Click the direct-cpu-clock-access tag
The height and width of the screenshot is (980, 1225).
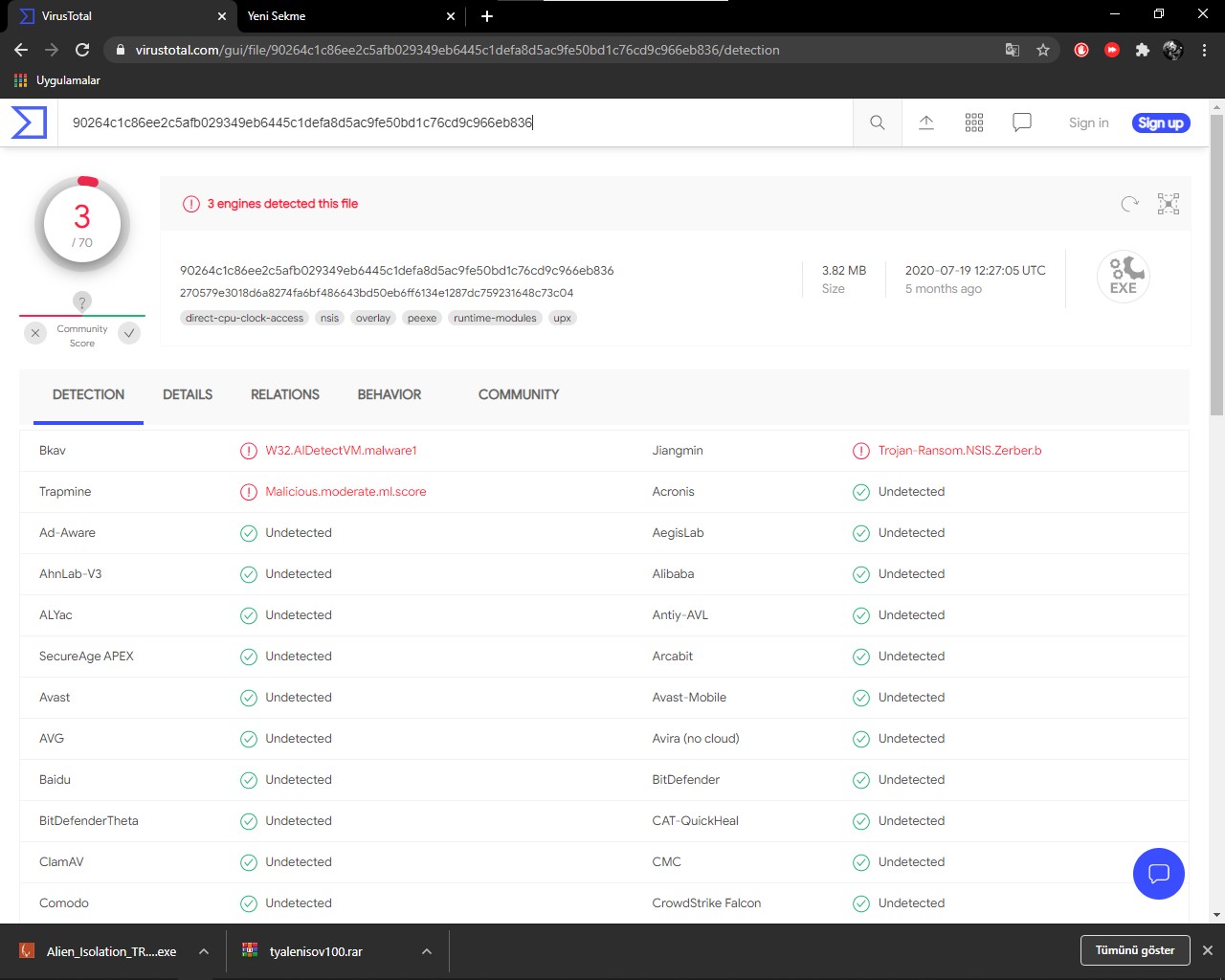tap(244, 318)
